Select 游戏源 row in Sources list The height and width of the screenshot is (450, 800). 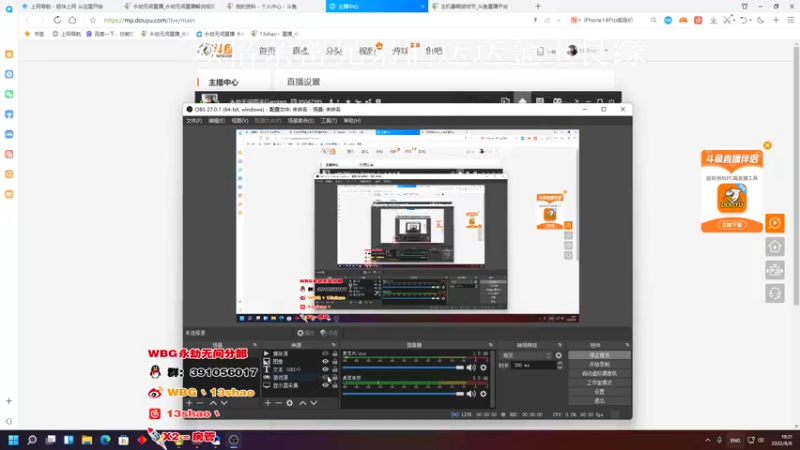[300, 378]
